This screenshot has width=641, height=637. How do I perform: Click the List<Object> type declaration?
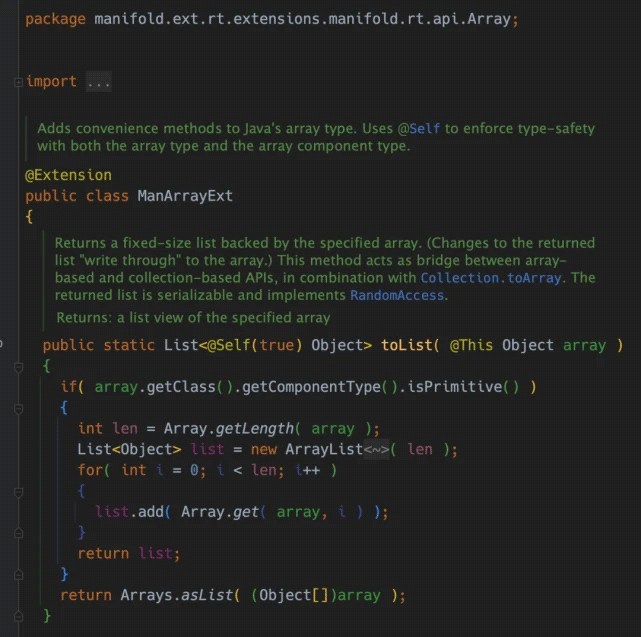pyautogui.click(x=129, y=449)
